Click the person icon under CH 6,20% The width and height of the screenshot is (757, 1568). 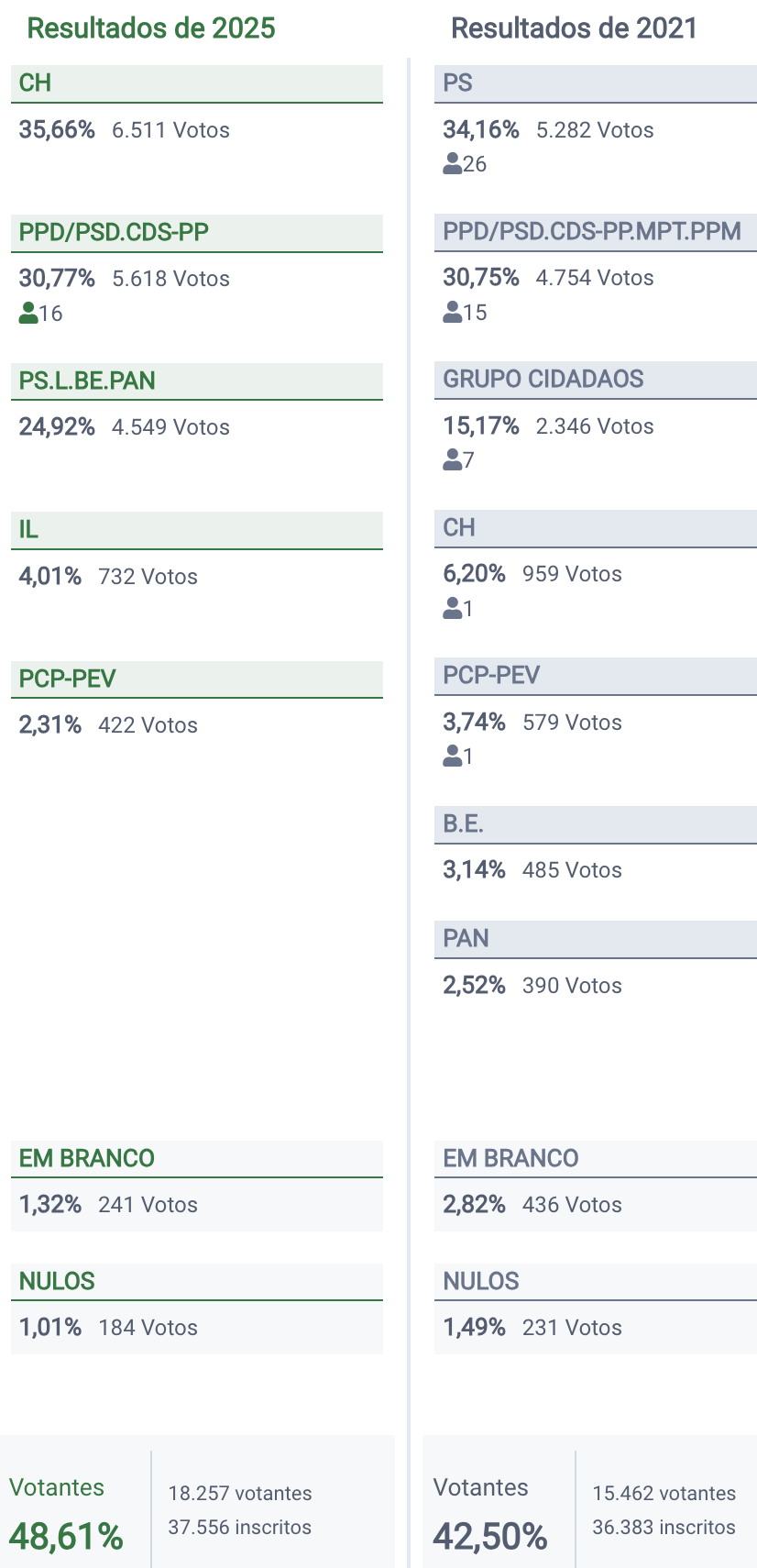coord(452,608)
